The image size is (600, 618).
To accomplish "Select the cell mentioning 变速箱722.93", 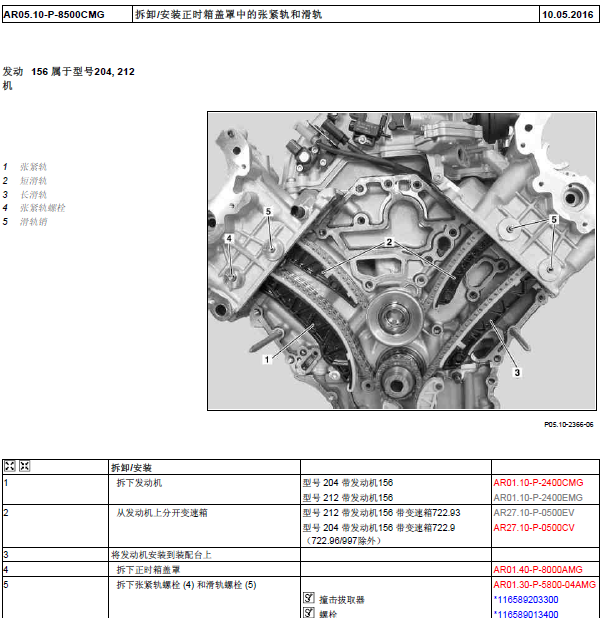I will (x=381, y=513).
